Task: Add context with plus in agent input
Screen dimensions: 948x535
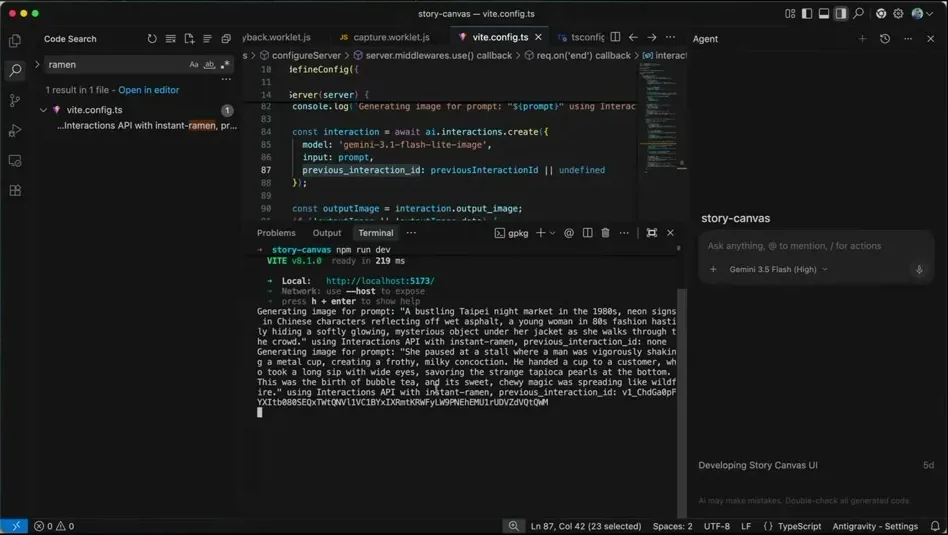Action: coord(713,270)
